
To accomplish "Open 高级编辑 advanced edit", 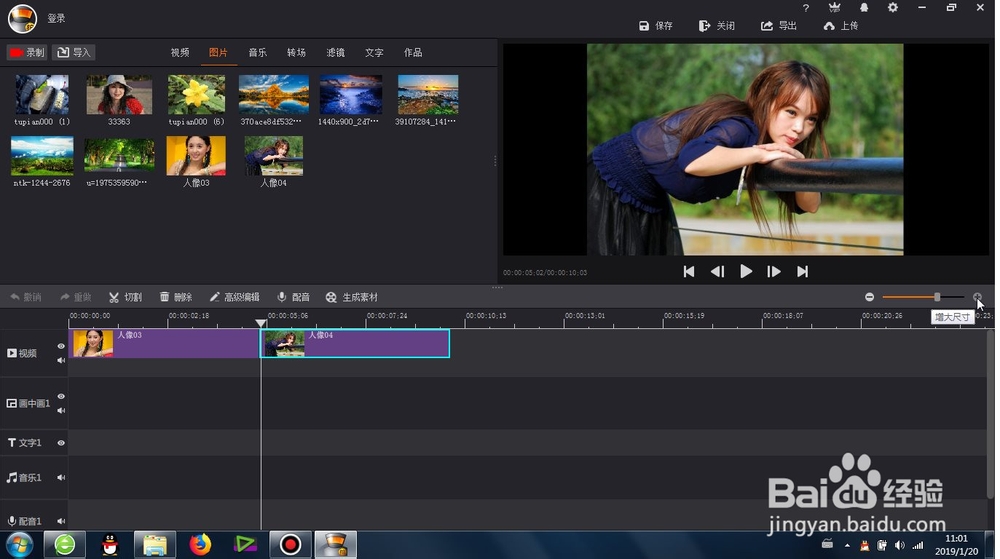I will coord(234,297).
